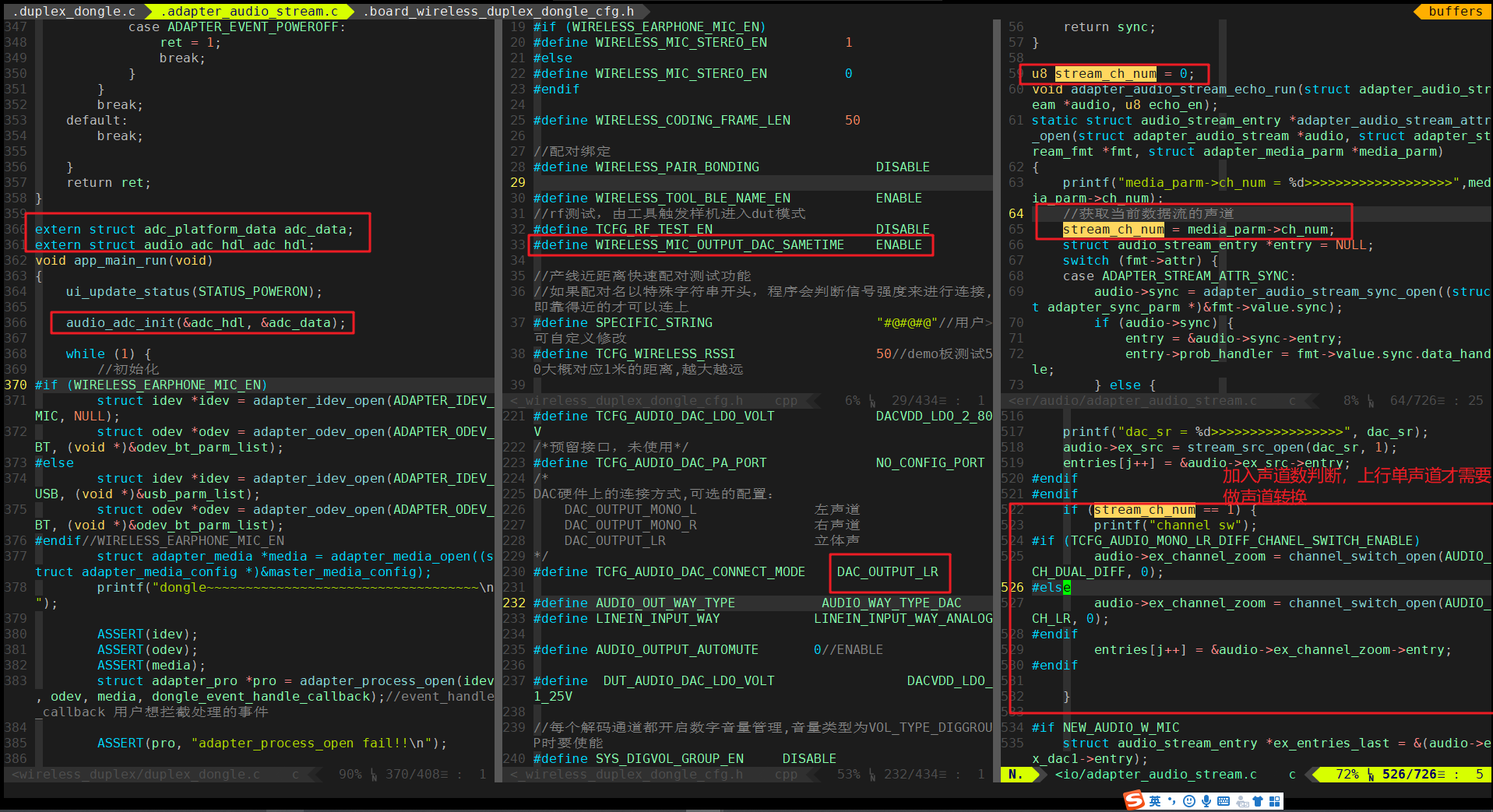Click the '<io/adapter_audio_stream.c' status bar filename
1493x812 pixels.
point(1156,774)
